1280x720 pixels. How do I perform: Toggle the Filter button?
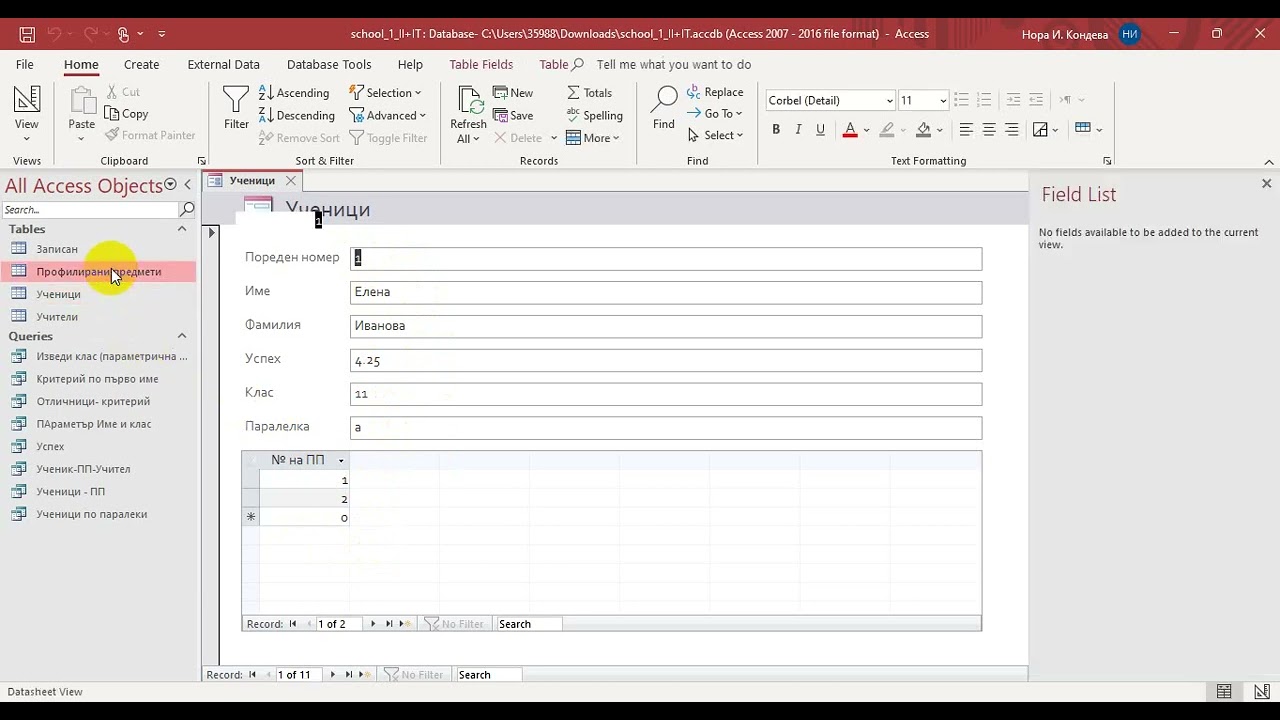point(236,108)
